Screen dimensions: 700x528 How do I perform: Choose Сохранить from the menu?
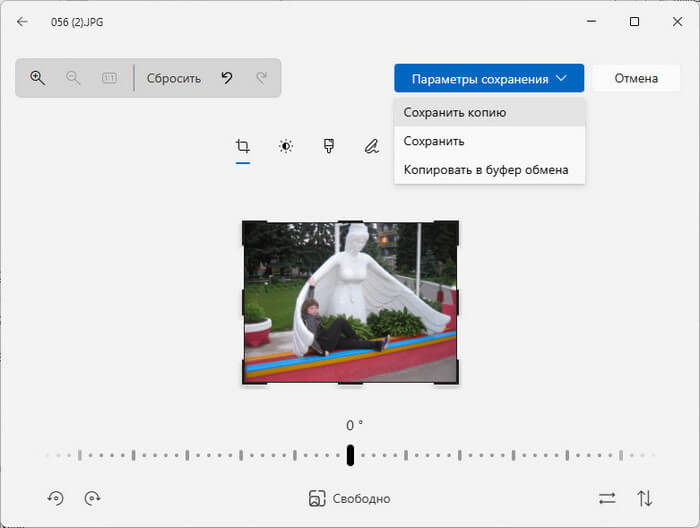[434, 141]
